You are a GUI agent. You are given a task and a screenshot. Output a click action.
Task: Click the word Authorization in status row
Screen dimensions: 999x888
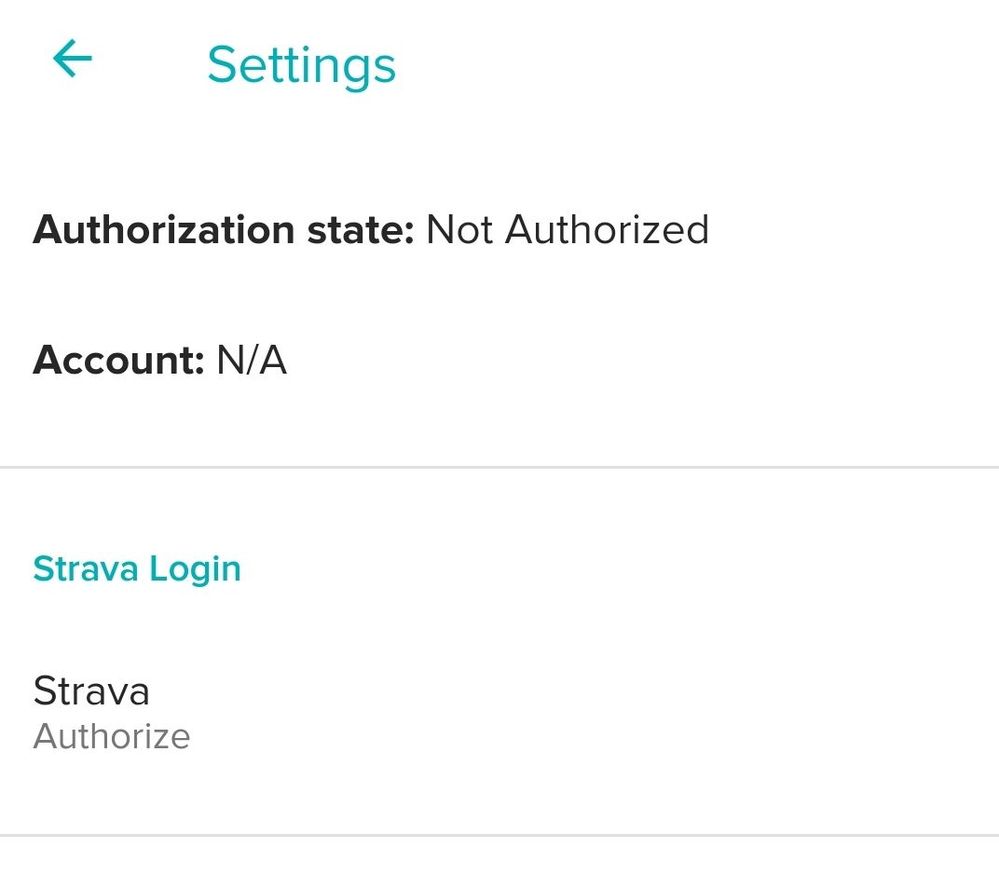click(165, 230)
